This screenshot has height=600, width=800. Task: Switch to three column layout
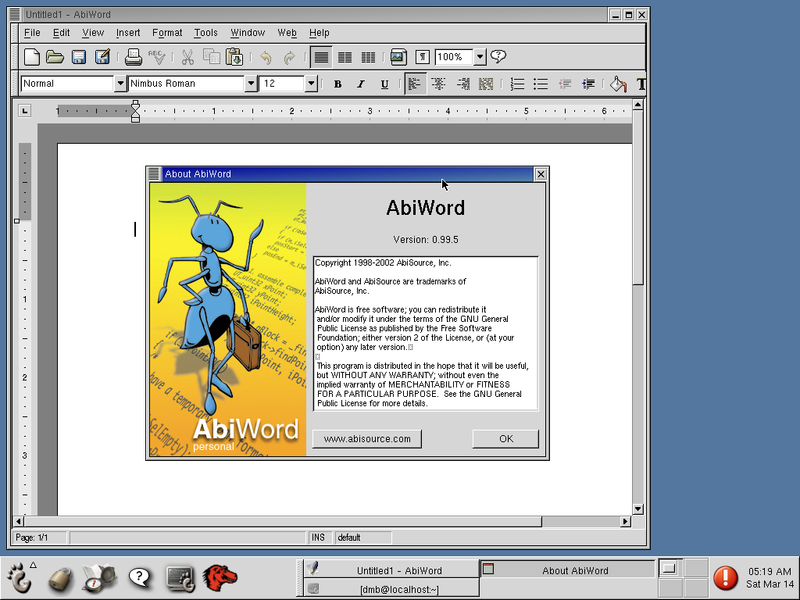click(x=368, y=57)
